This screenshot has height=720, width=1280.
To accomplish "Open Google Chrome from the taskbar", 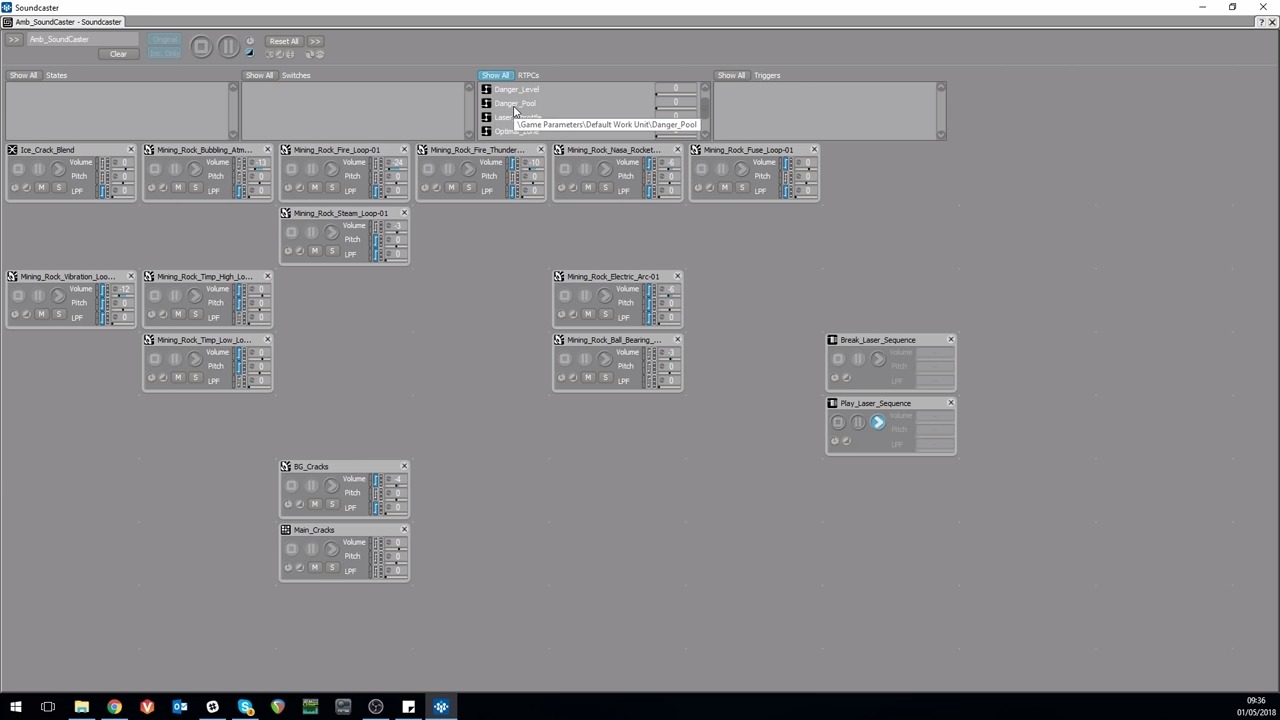I will click(114, 707).
